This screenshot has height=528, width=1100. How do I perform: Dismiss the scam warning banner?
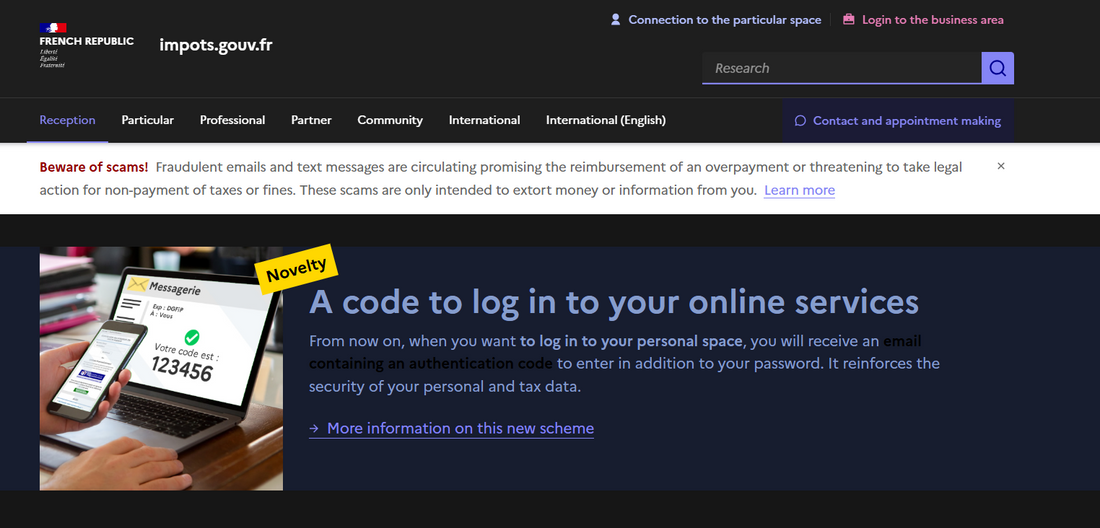(1001, 166)
